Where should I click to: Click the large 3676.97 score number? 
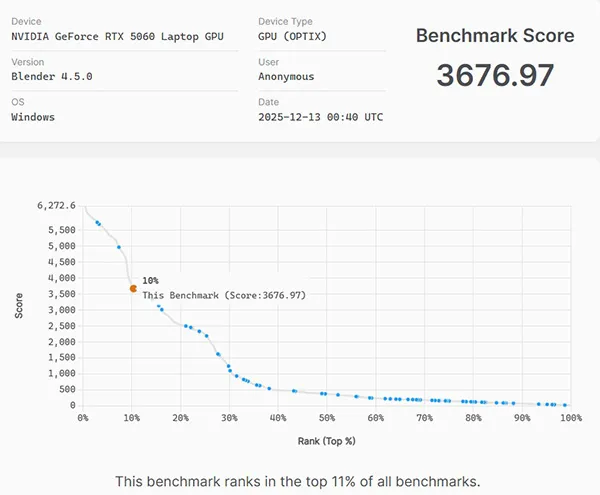pyautogui.click(x=494, y=77)
